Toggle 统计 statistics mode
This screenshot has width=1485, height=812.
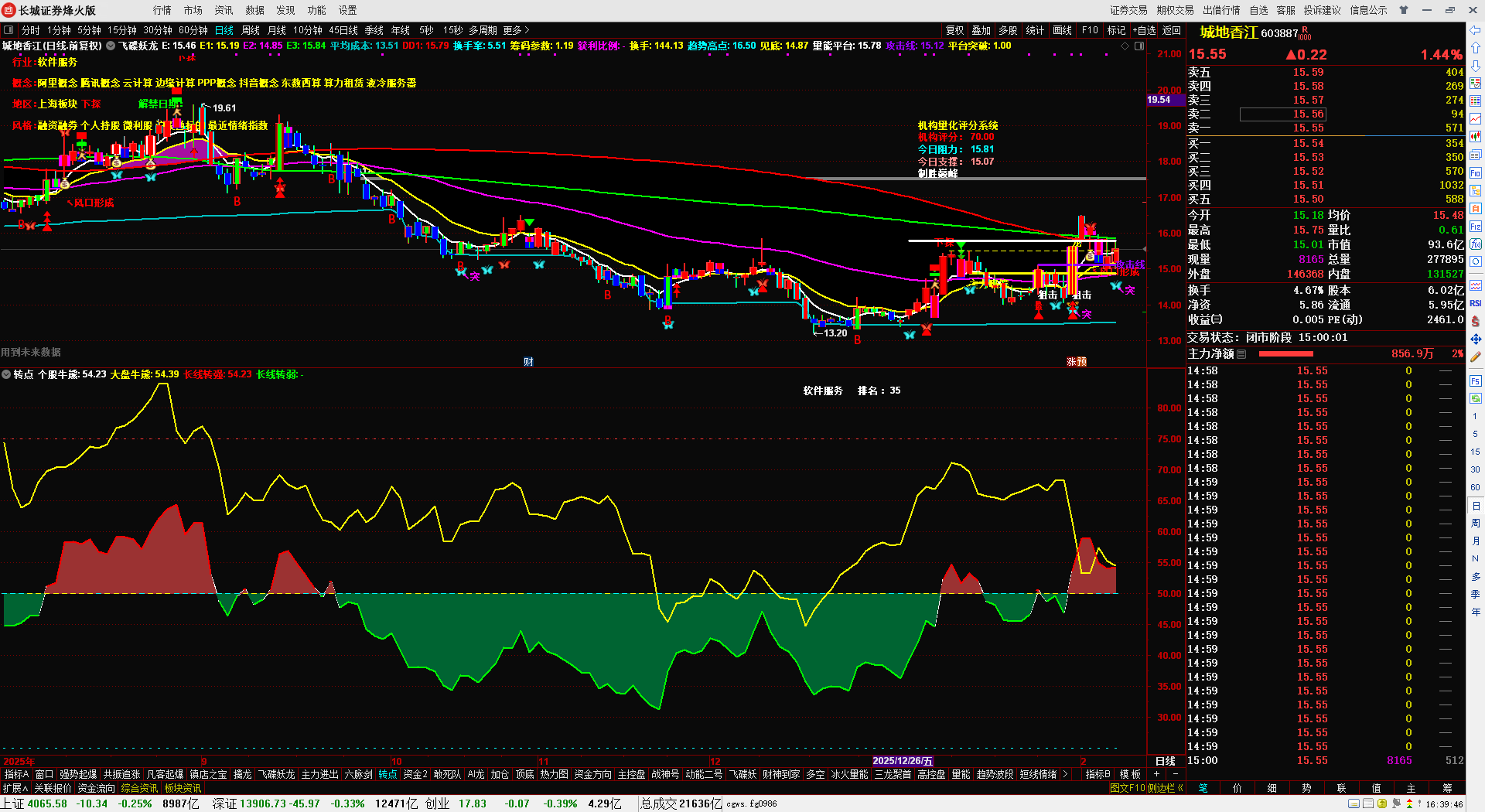coord(1035,30)
